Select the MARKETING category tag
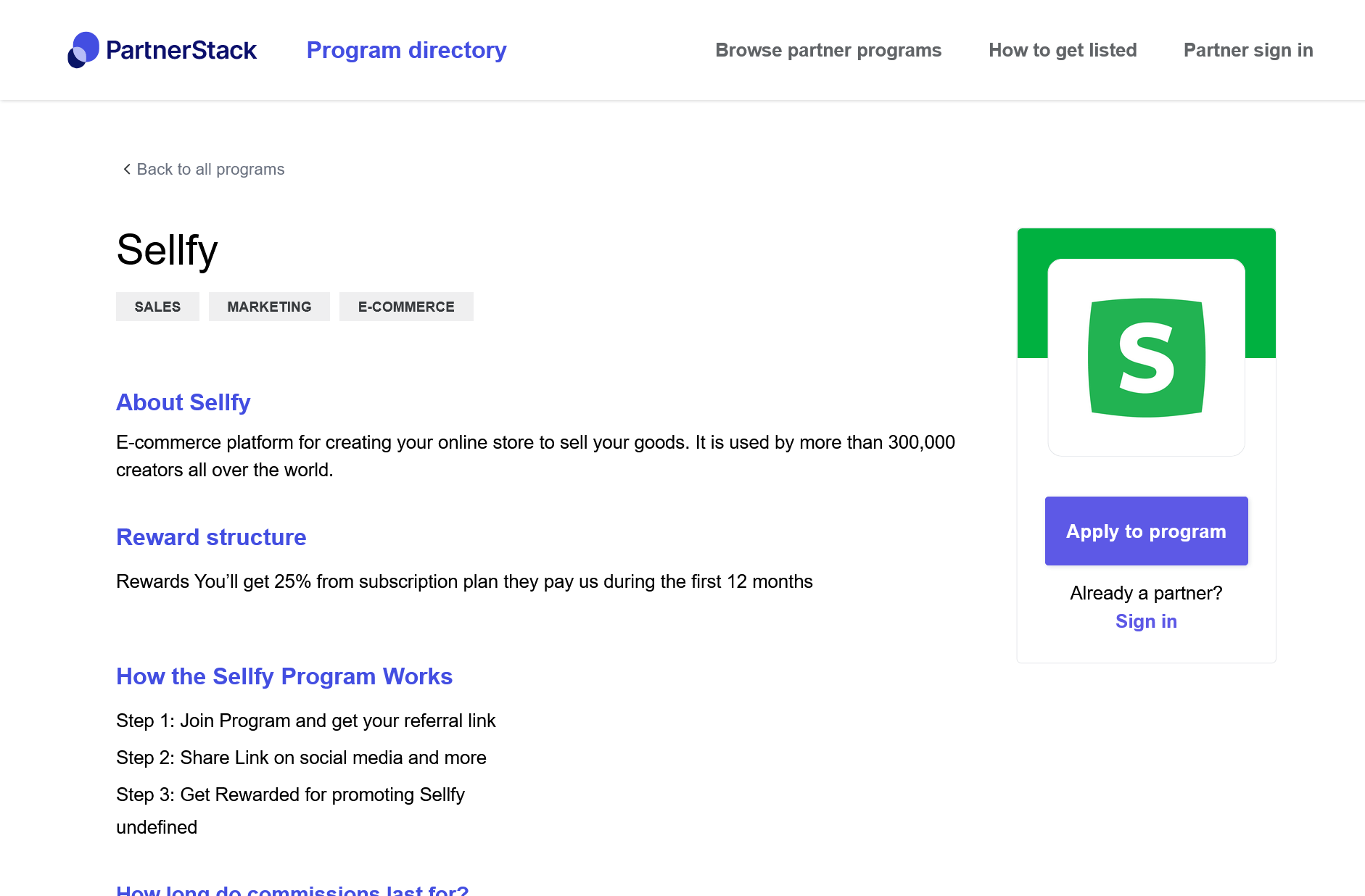Viewport: 1365px width, 896px height. (x=269, y=307)
